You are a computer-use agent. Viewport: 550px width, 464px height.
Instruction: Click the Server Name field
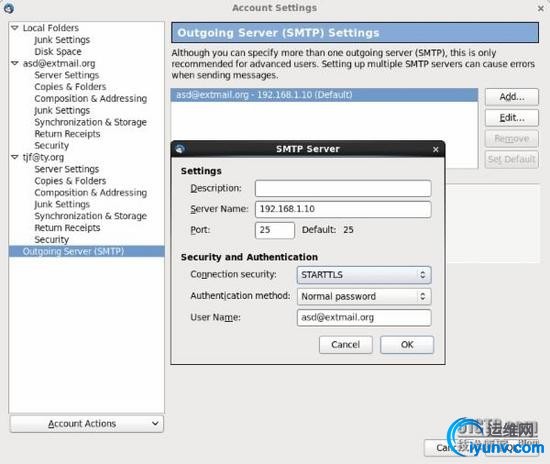coord(343,209)
